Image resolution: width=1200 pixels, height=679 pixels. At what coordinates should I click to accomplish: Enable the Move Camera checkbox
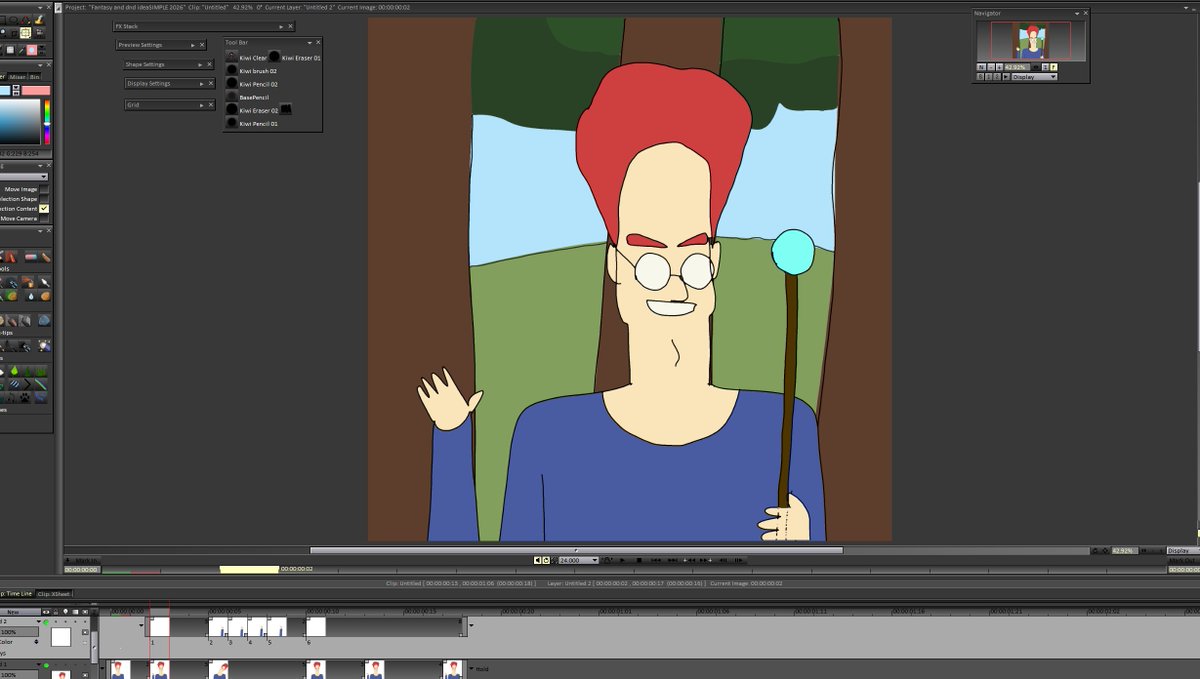[x=44, y=218]
